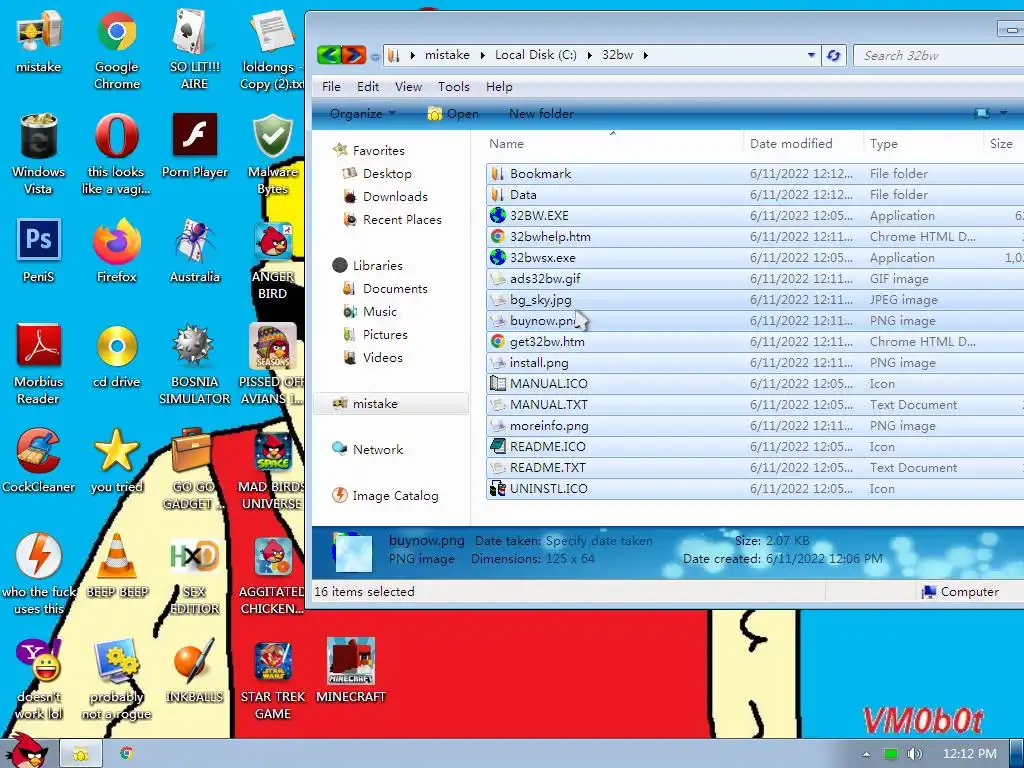Launch BOSNIA SIMULATOR minesweeper icon
1024x768 pixels.
point(195,364)
